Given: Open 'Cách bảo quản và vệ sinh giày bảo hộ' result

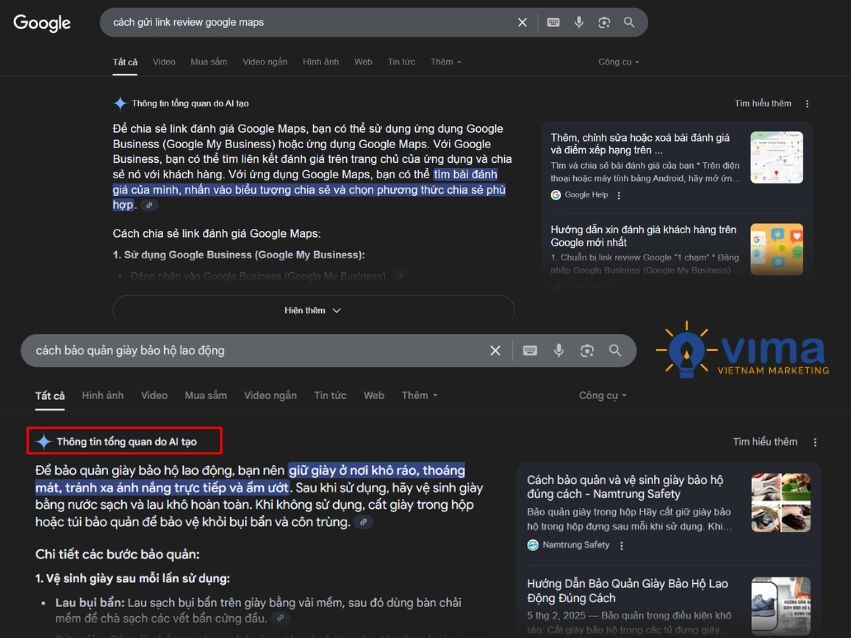Looking at the screenshot, I should coord(625,487).
